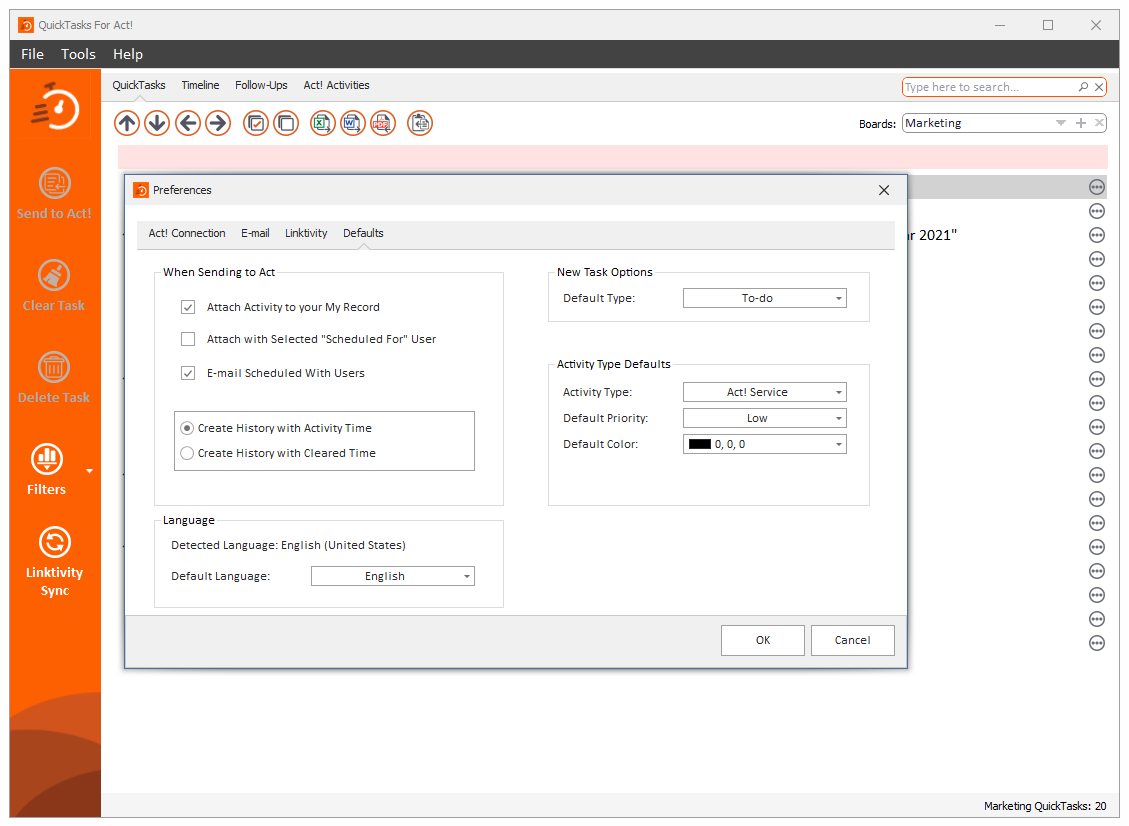This screenshot has height=826, width=1129.
Task: Open the File menu
Action: click(32, 54)
